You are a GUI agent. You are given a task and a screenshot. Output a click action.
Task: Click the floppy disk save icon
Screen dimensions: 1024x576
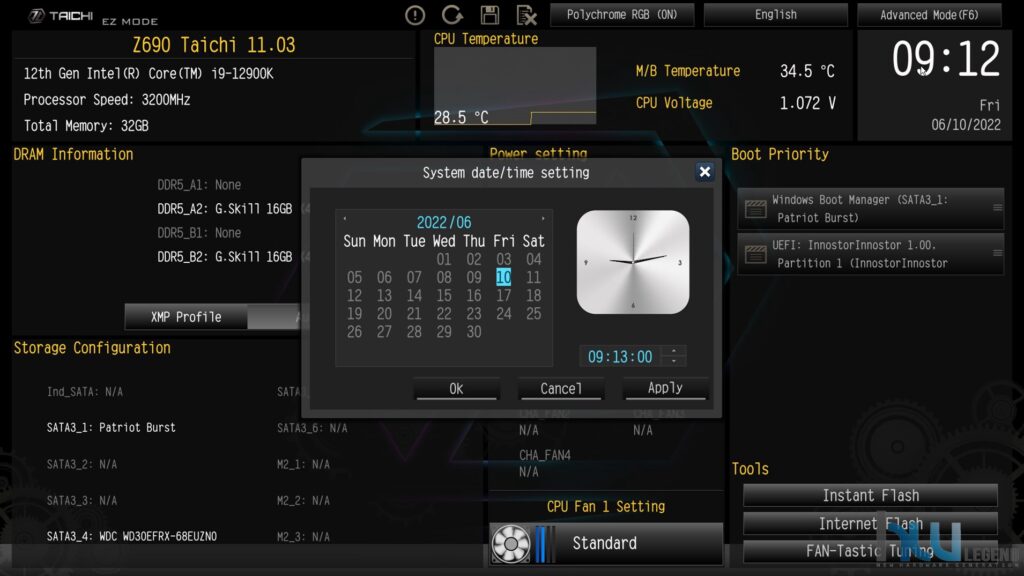490,14
